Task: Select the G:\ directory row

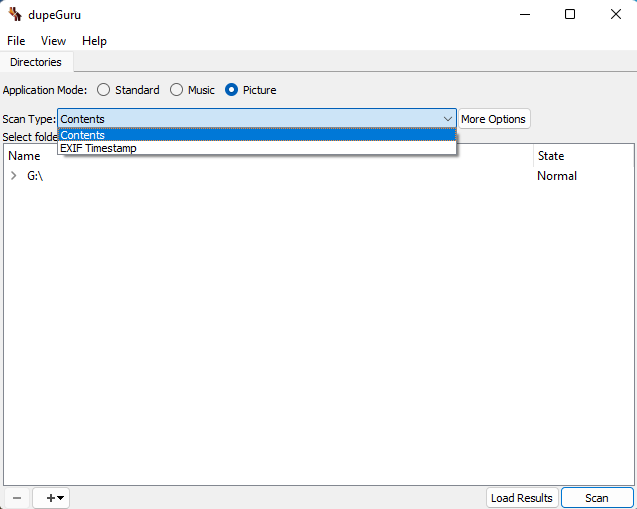Action: point(318,175)
